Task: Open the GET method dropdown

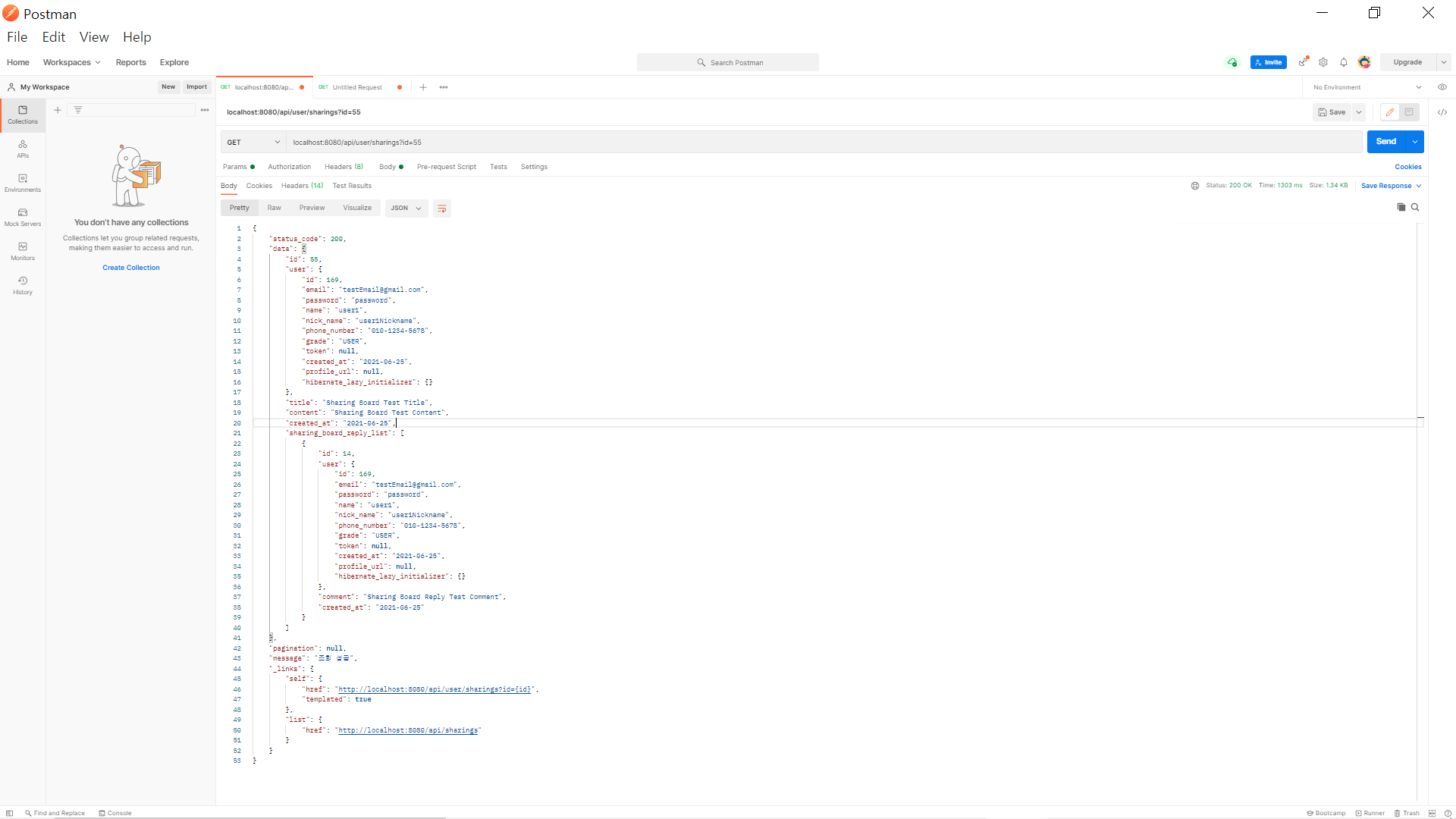Action: [253, 142]
